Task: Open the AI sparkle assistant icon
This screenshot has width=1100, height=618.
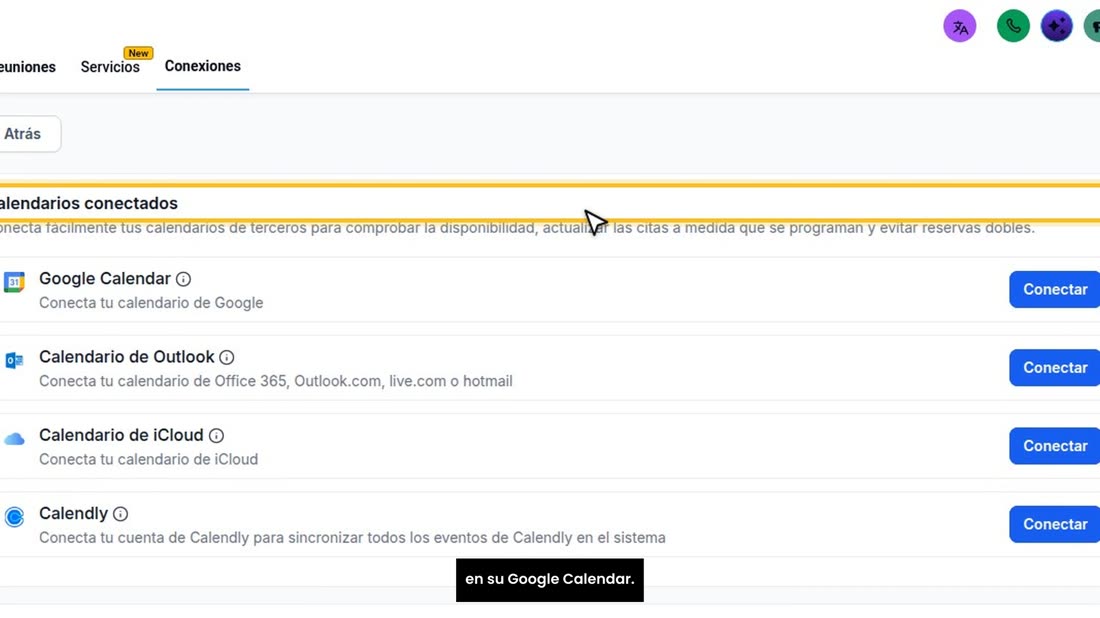Action: tap(1057, 27)
